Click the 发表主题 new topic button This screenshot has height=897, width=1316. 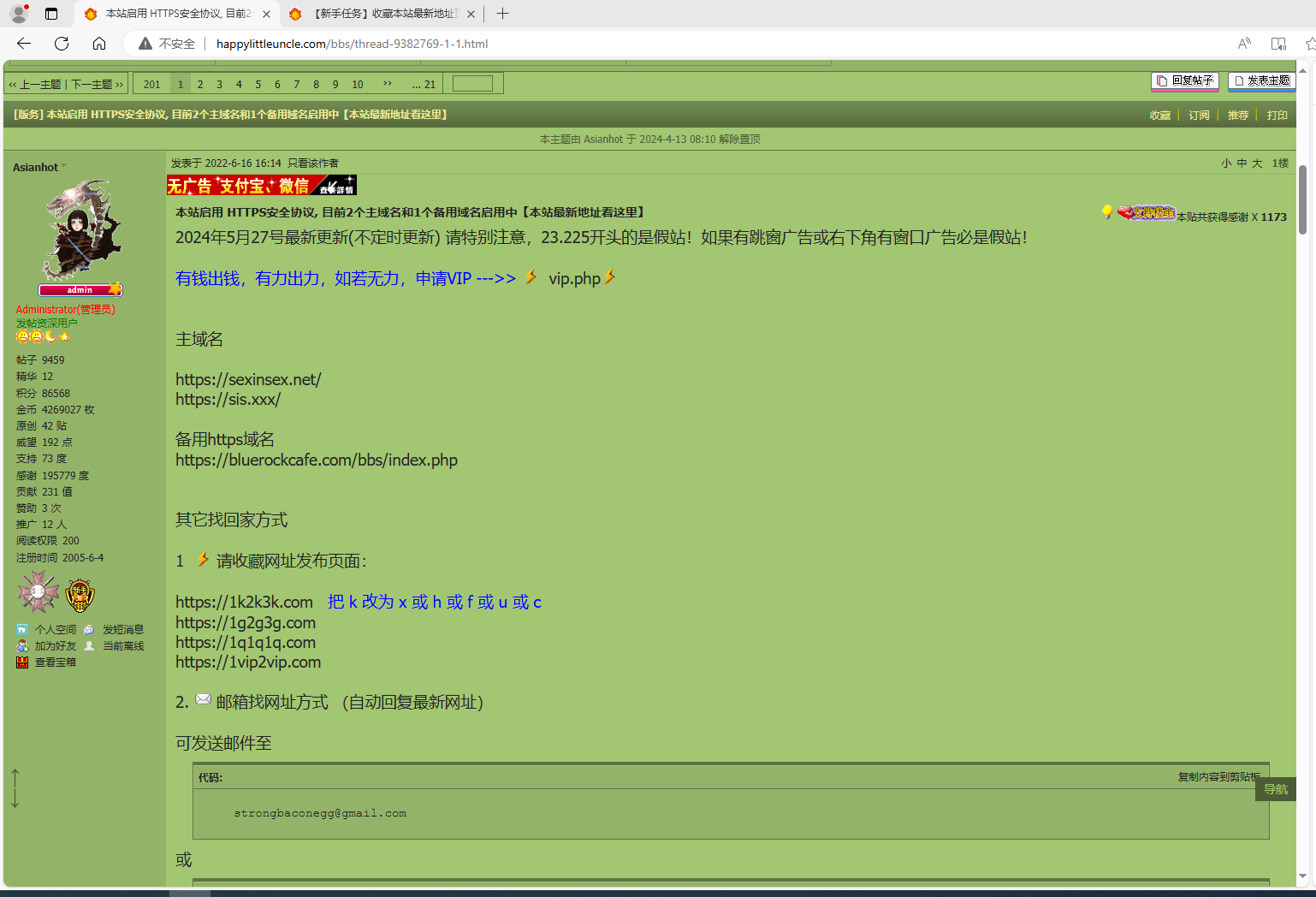1261,80
